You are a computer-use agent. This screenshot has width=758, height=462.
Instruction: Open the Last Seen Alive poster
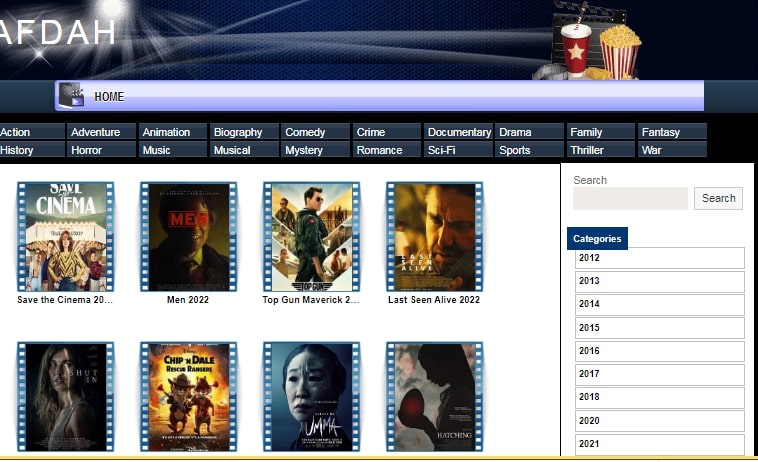435,237
